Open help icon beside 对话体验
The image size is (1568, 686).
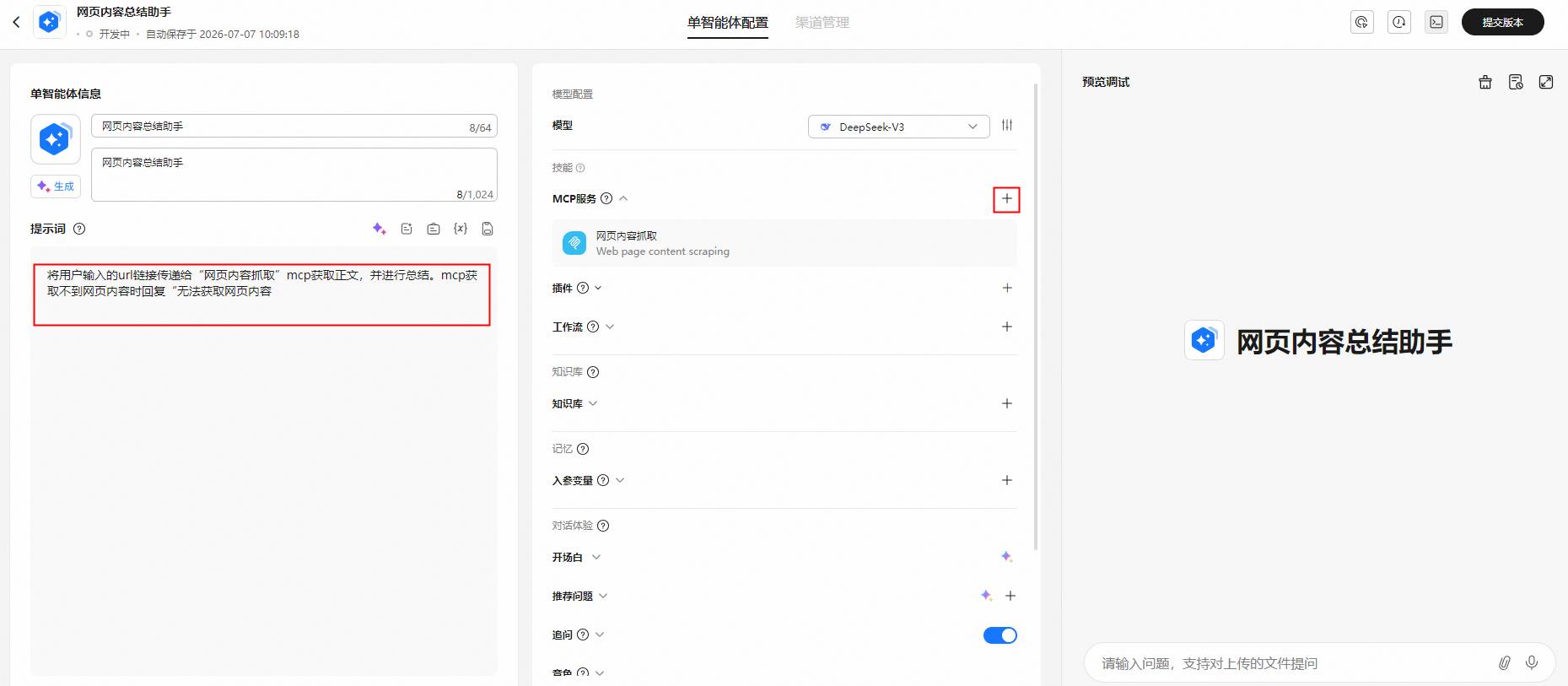[603, 526]
